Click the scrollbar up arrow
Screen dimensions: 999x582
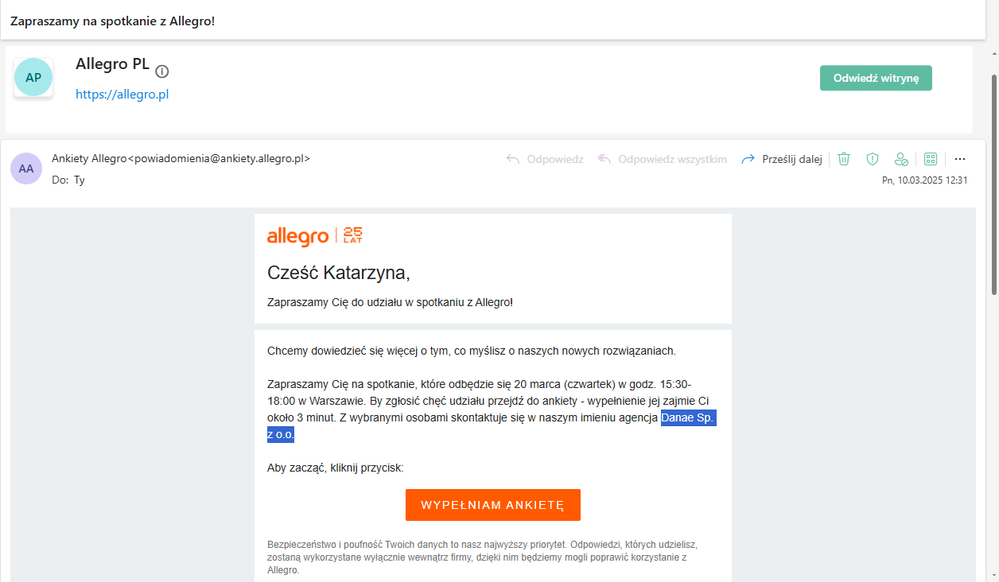(x=994, y=55)
